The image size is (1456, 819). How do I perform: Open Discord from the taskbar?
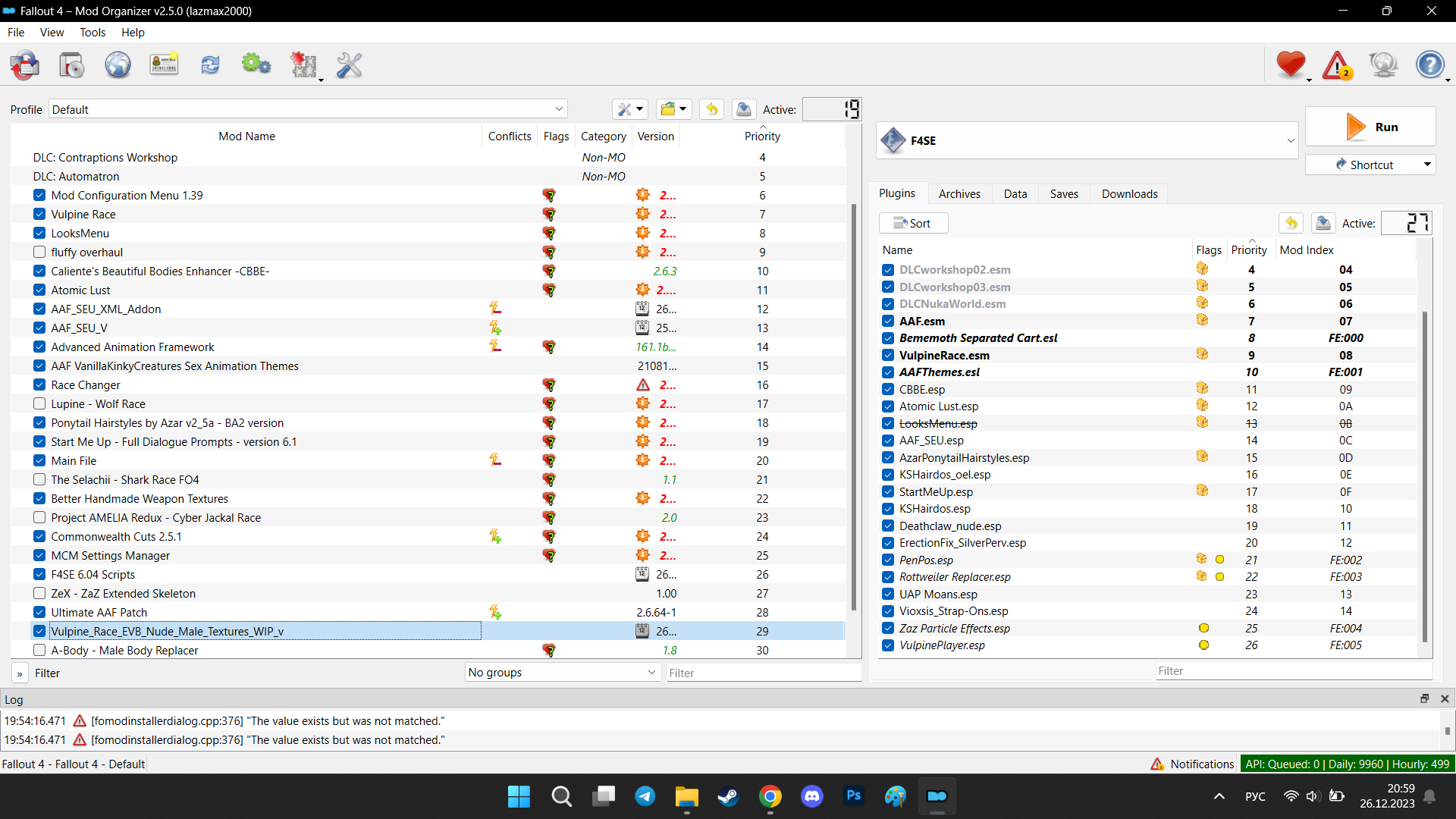[x=811, y=796]
